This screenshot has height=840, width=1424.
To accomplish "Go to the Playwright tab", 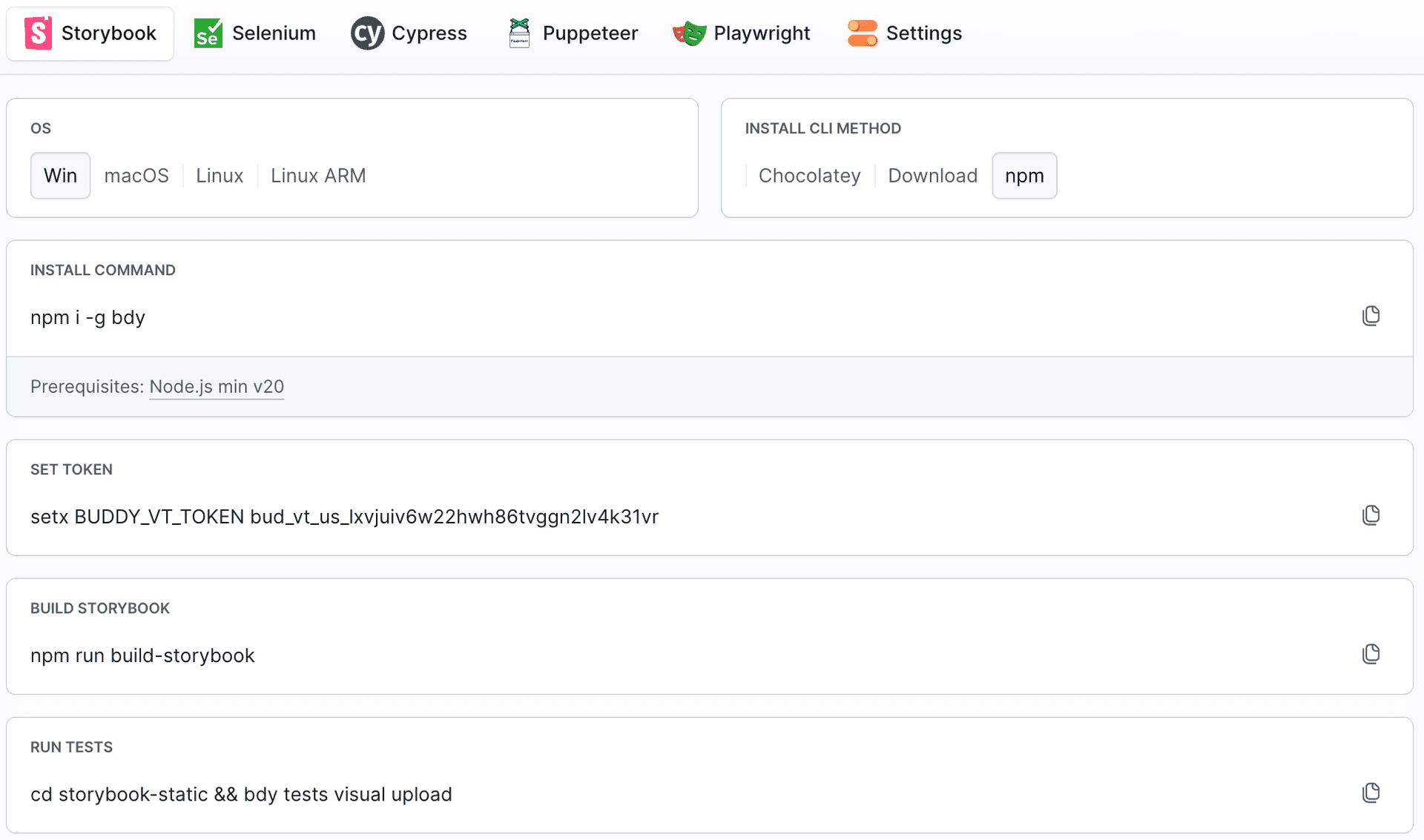I will 741,33.
